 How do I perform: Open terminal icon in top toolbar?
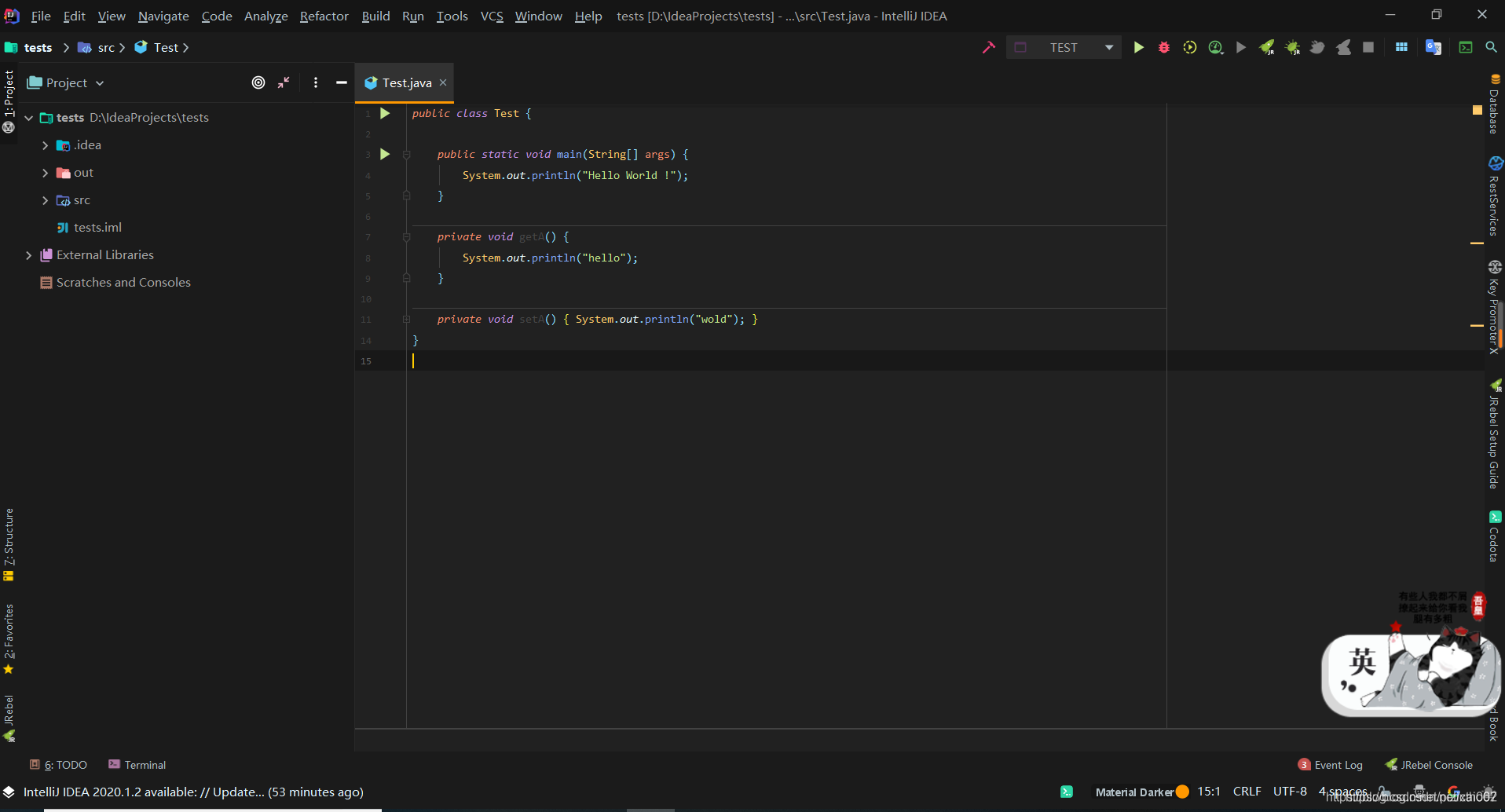[x=1466, y=47]
